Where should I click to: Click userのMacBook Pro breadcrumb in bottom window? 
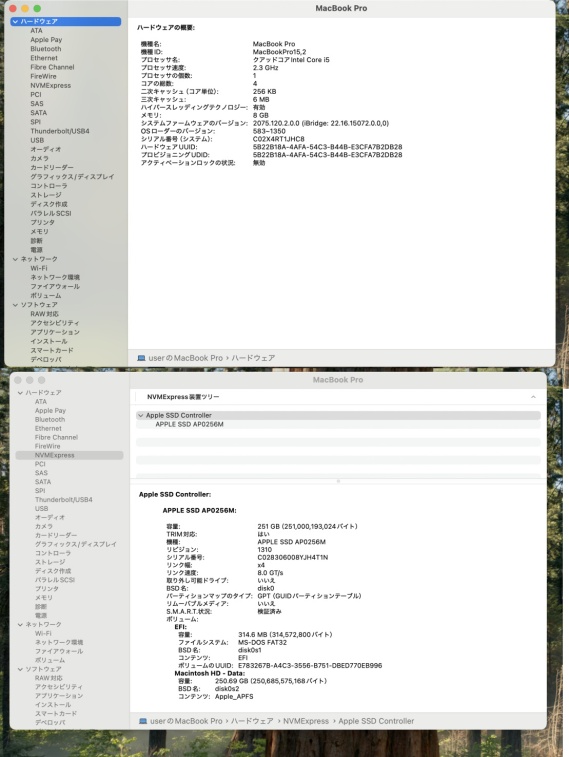pos(186,721)
